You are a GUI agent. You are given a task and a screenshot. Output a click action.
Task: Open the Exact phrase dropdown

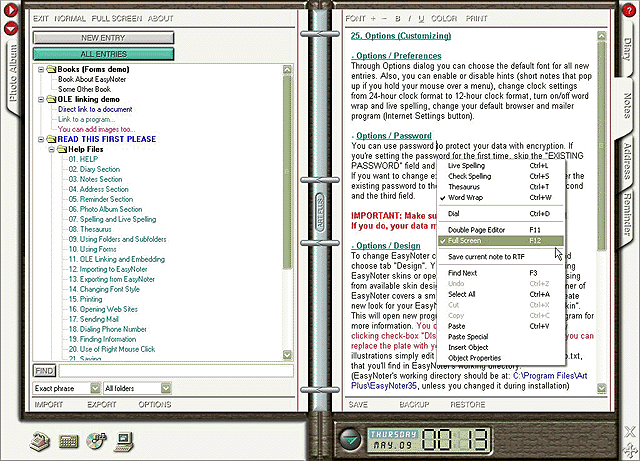95,388
